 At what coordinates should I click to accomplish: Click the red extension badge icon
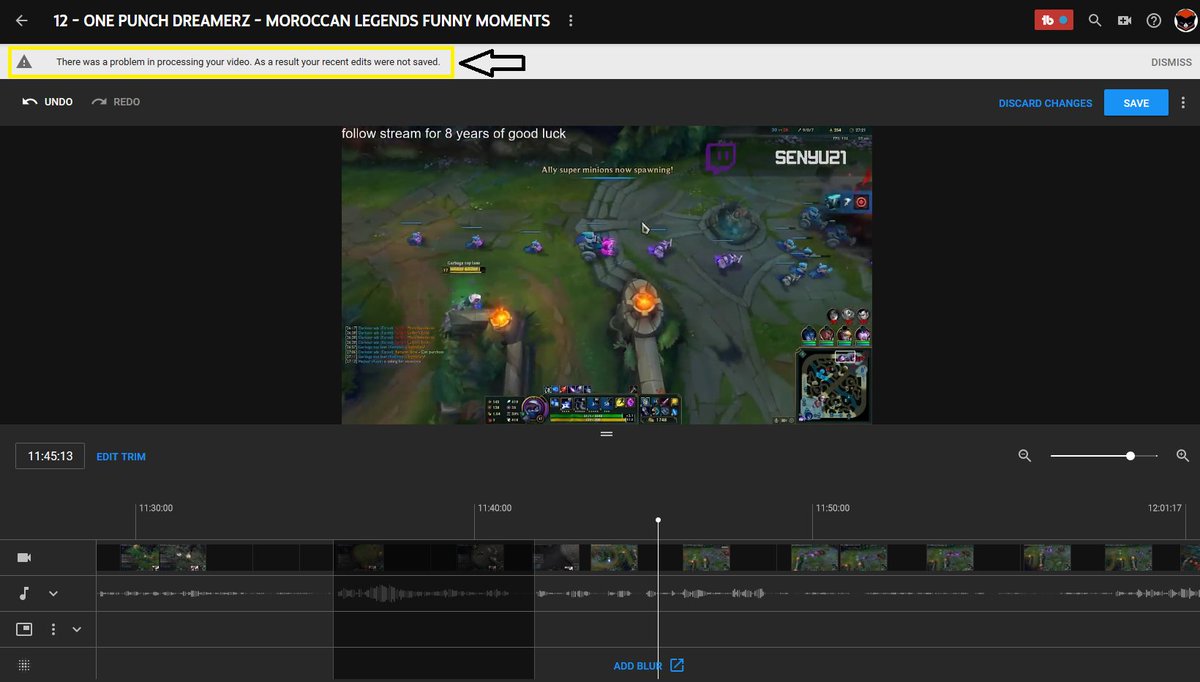pos(1053,20)
